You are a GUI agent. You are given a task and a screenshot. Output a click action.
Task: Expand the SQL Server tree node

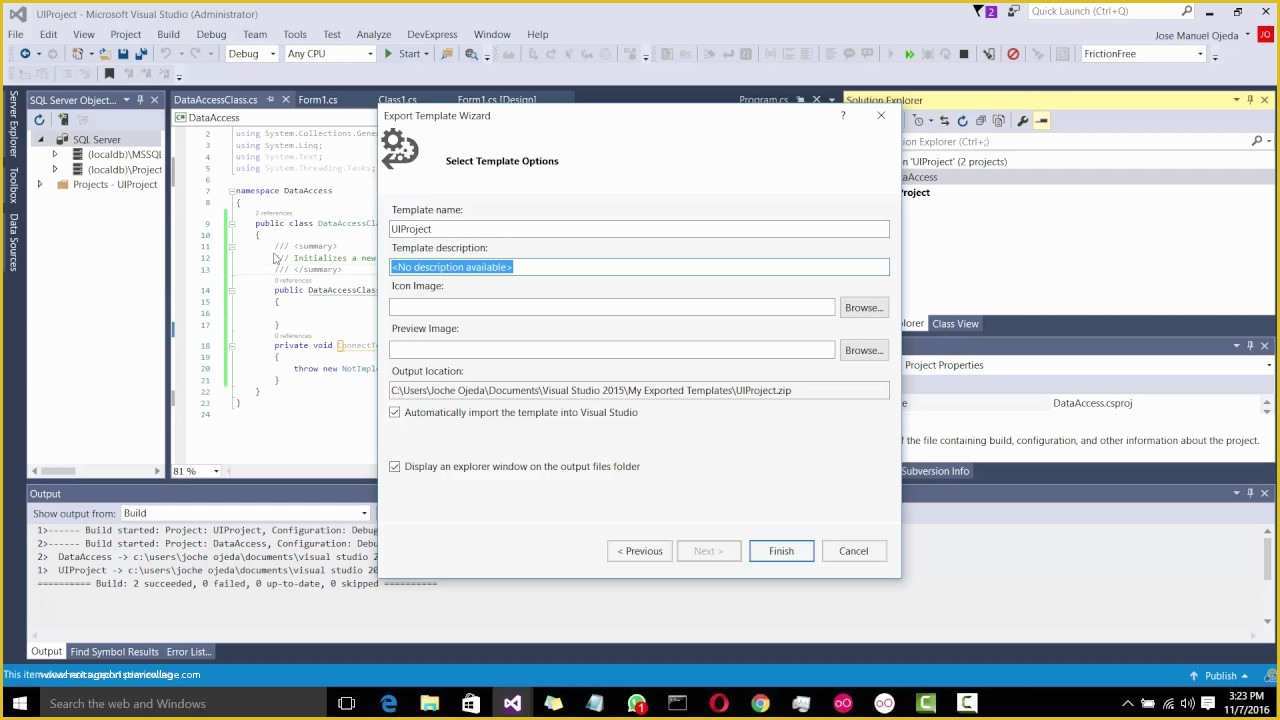pos(40,140)
